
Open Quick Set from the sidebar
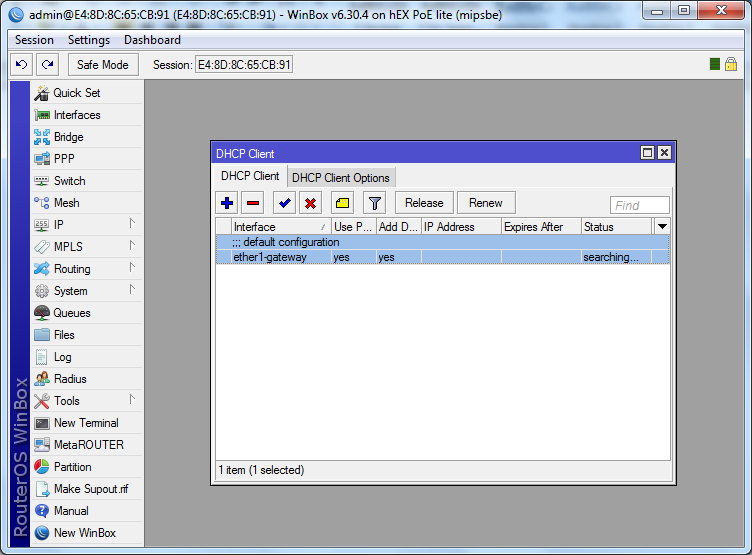[87, 93]
